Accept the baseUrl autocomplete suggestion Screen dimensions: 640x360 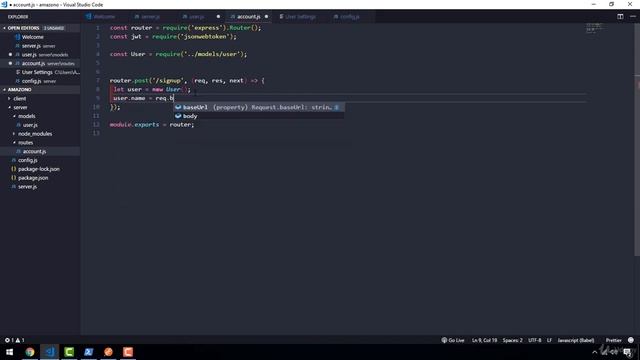tap(258, 107)
